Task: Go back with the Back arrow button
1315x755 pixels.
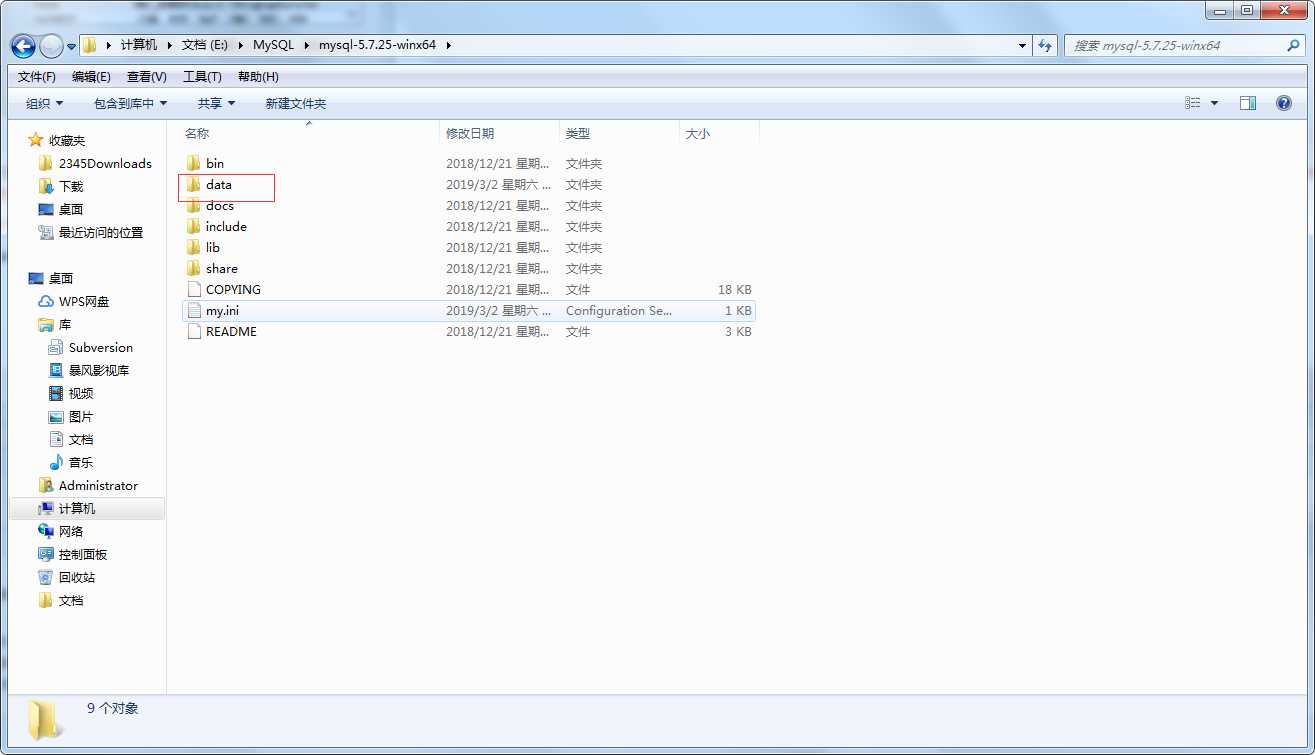Action: 23,46
